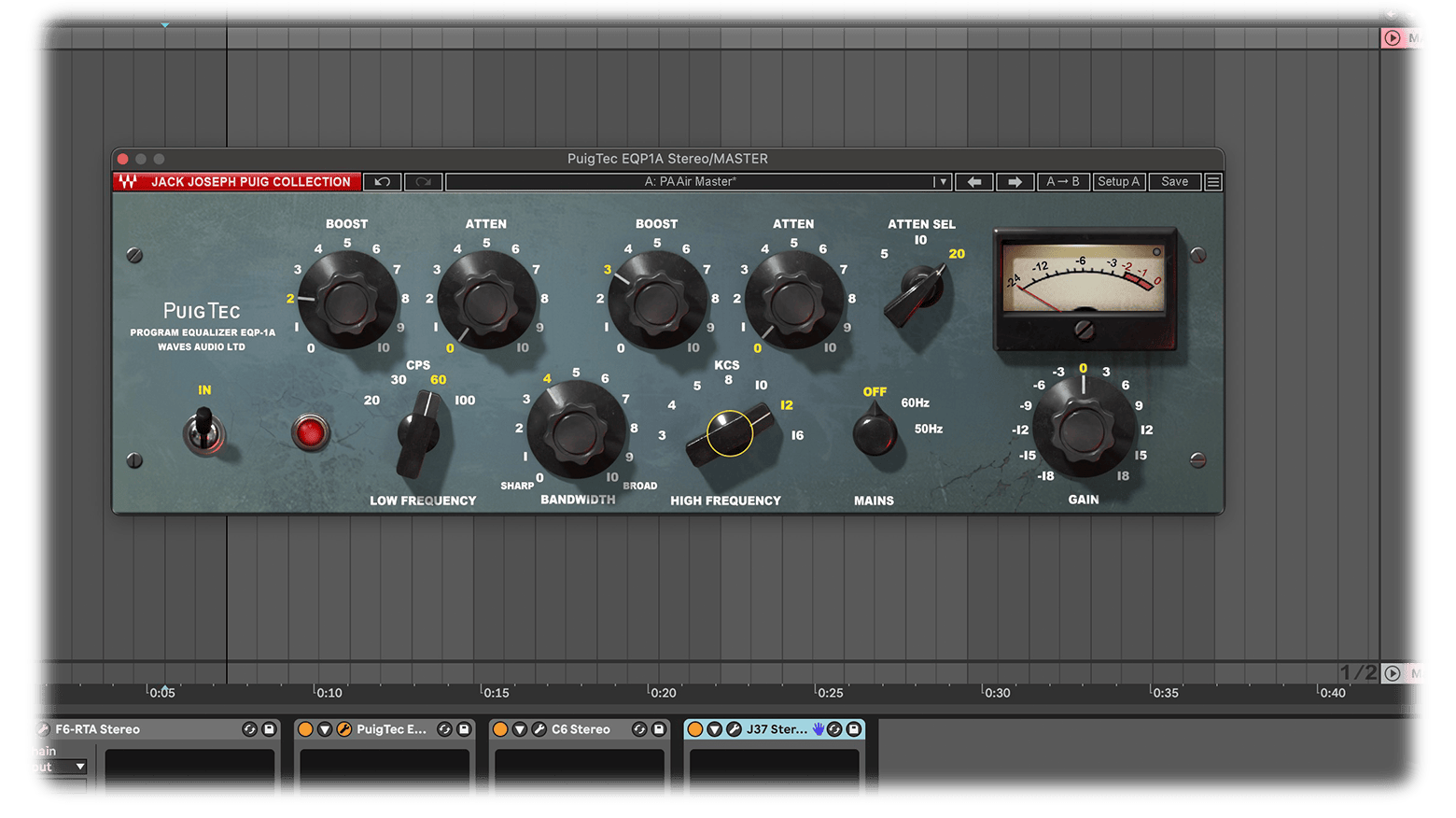
Task: Click save preset icon on F6-RTA Stereo
Action: (x=269, y=729)
